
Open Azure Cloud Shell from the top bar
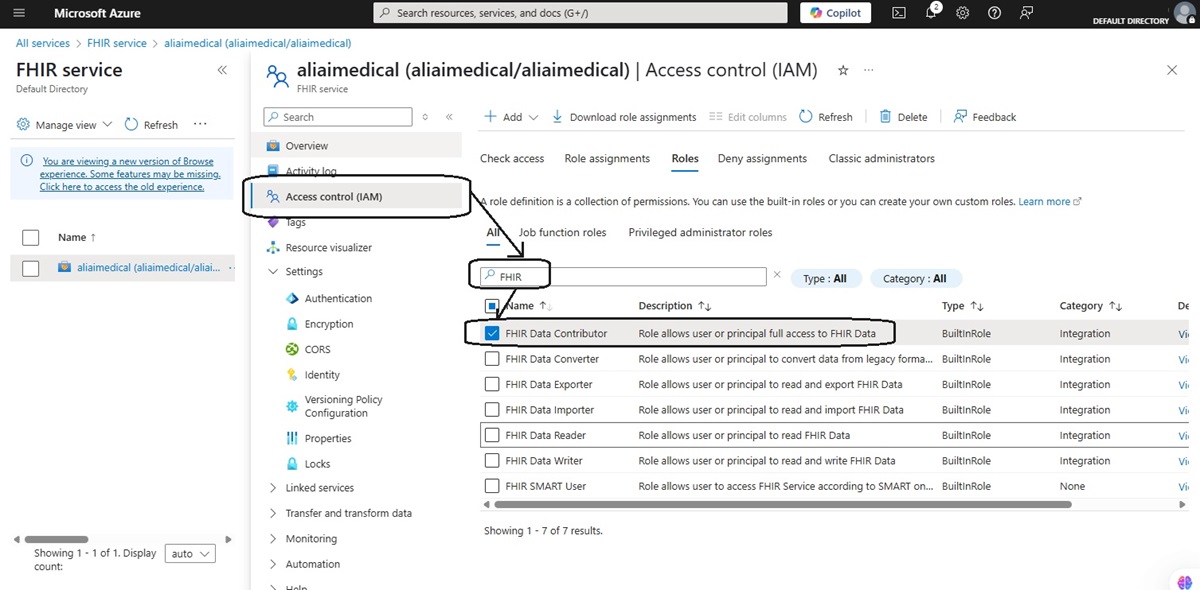click(x=898, y=13)
